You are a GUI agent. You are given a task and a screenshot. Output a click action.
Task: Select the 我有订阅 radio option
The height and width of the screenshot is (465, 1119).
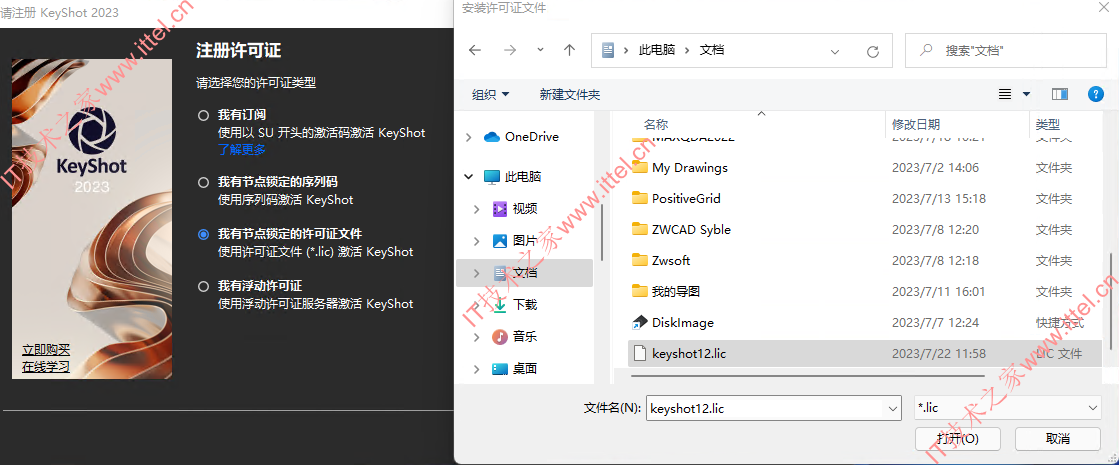[x=203, y=115]
